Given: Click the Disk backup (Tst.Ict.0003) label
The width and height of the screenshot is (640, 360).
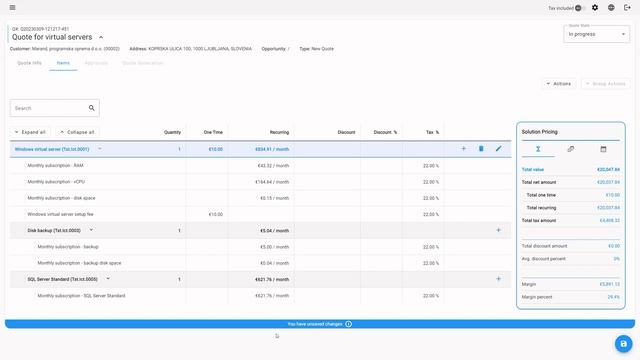Looking at the screenshot, I should tap(54, 231).
